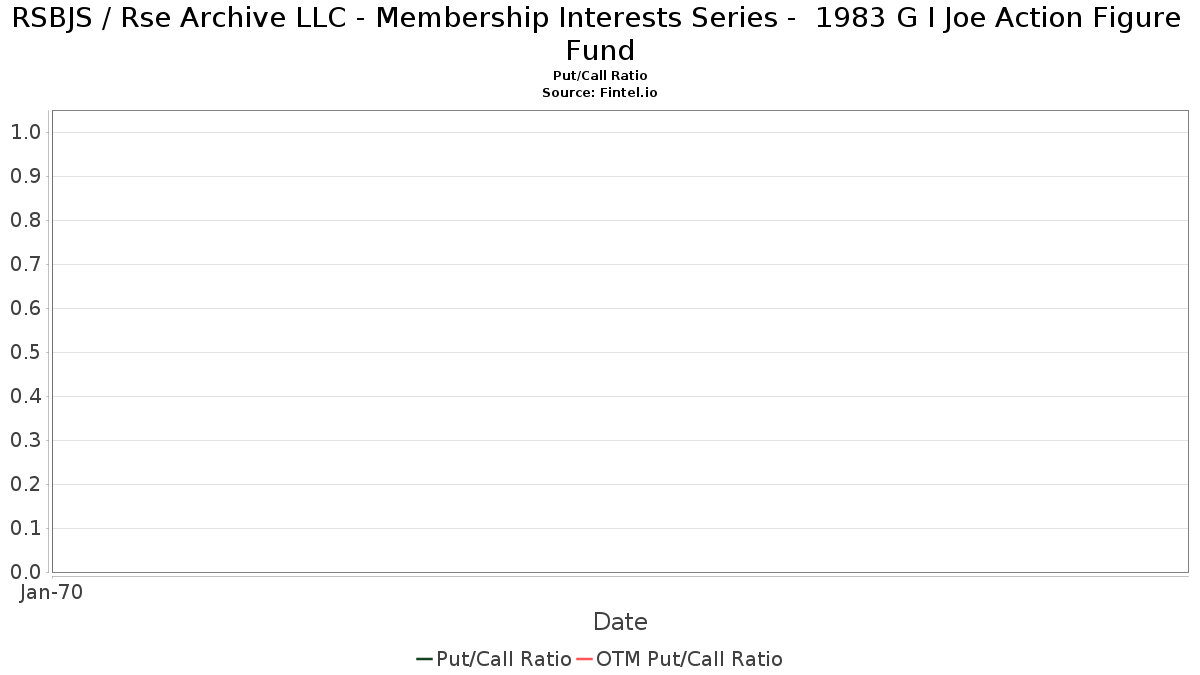This screenshot has height=675, width=1200.
Task: Click the 0.8 y-axis tick label
Action: point(25,220)
